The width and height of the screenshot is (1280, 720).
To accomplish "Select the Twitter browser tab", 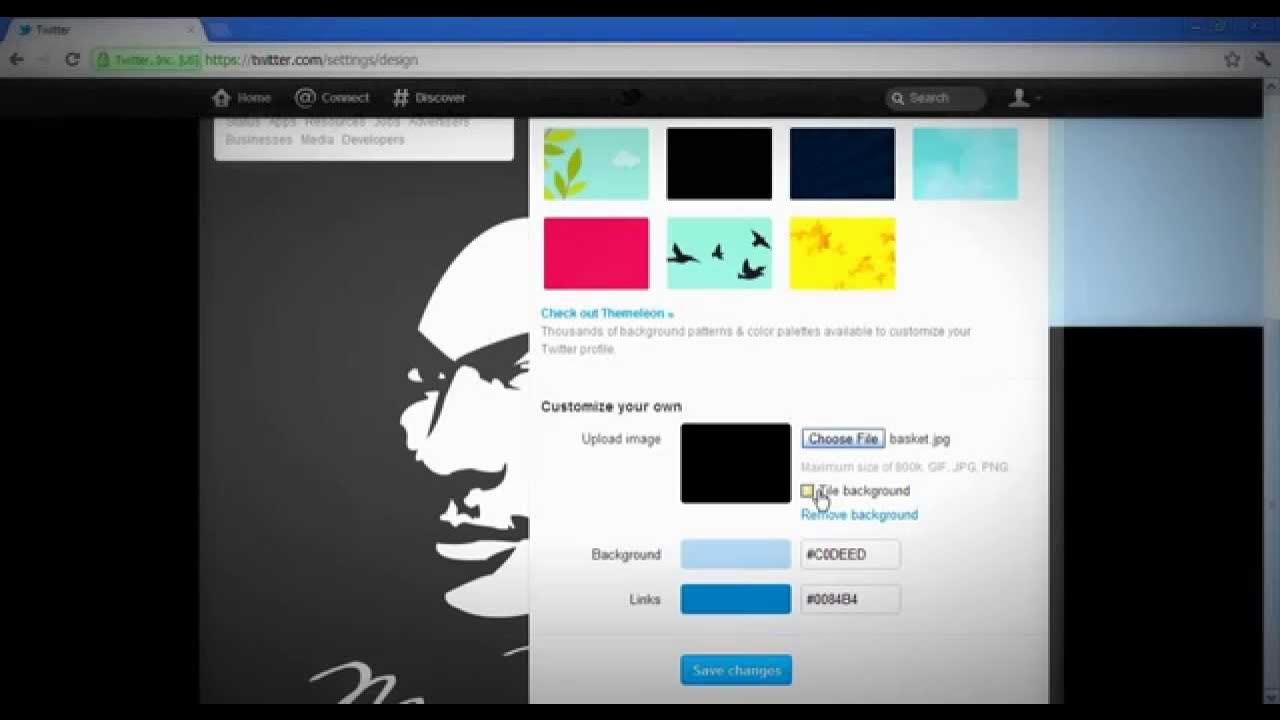I will [x=105, y=30].
